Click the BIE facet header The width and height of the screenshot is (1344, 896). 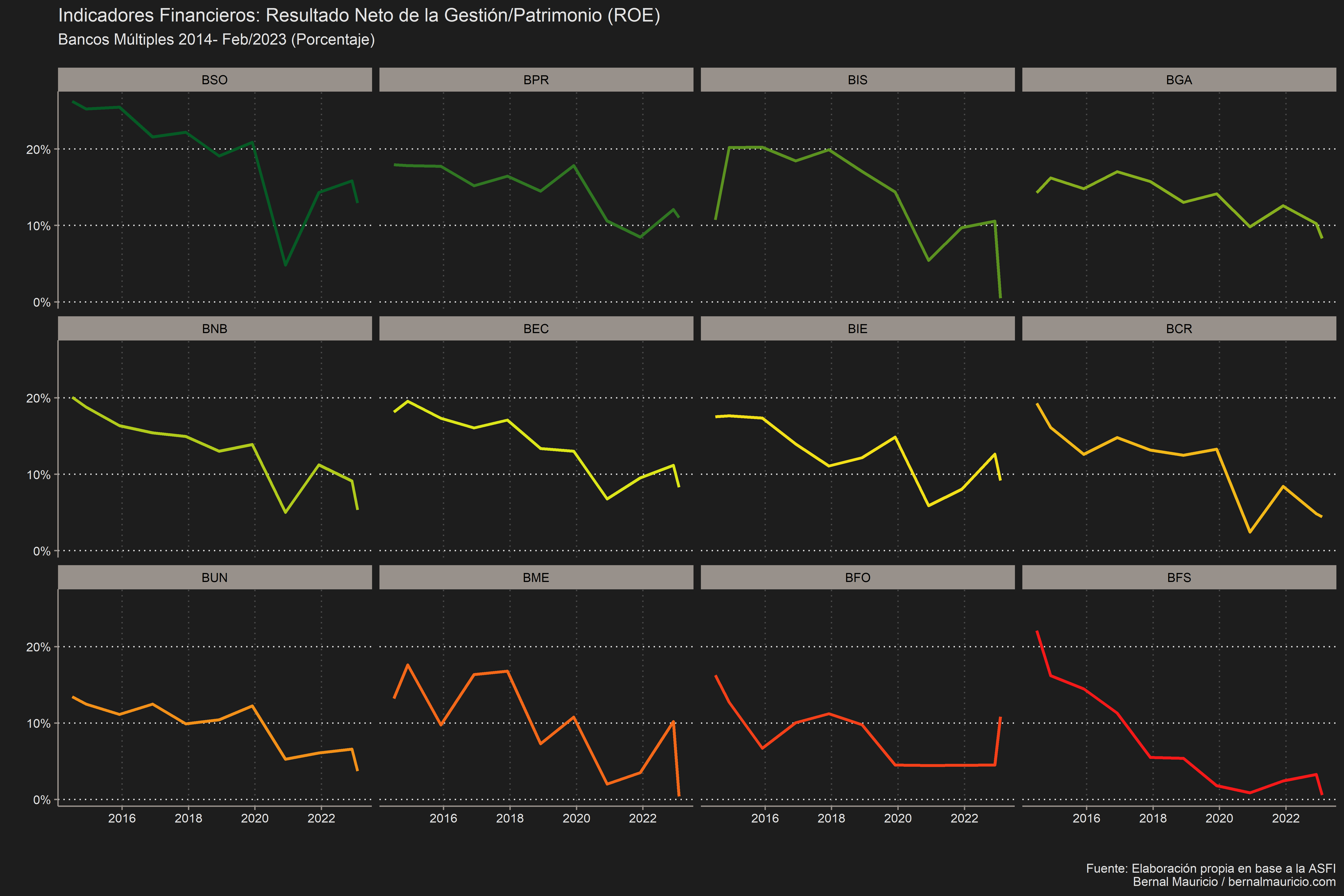point(858,329)
